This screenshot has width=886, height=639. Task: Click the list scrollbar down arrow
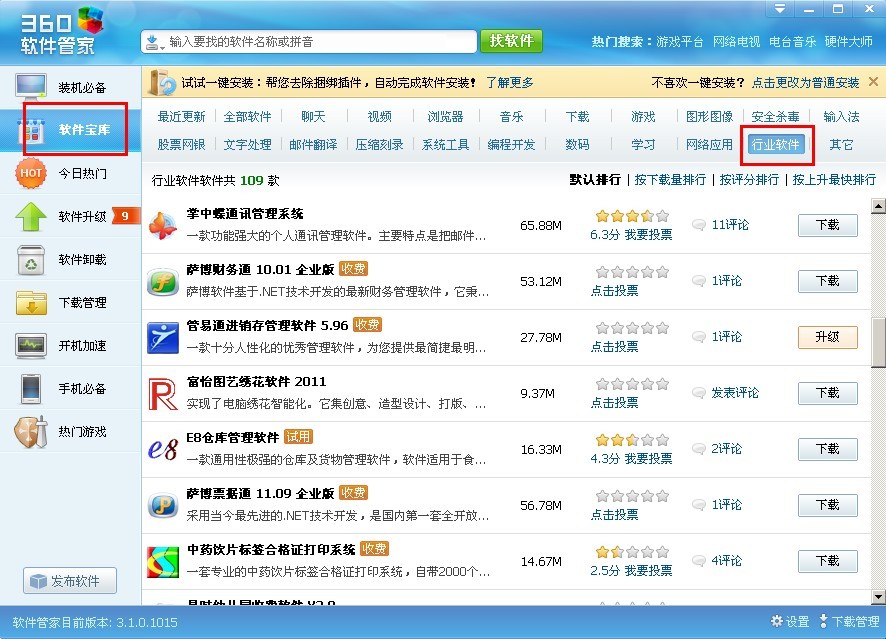(x=878, y=596)
